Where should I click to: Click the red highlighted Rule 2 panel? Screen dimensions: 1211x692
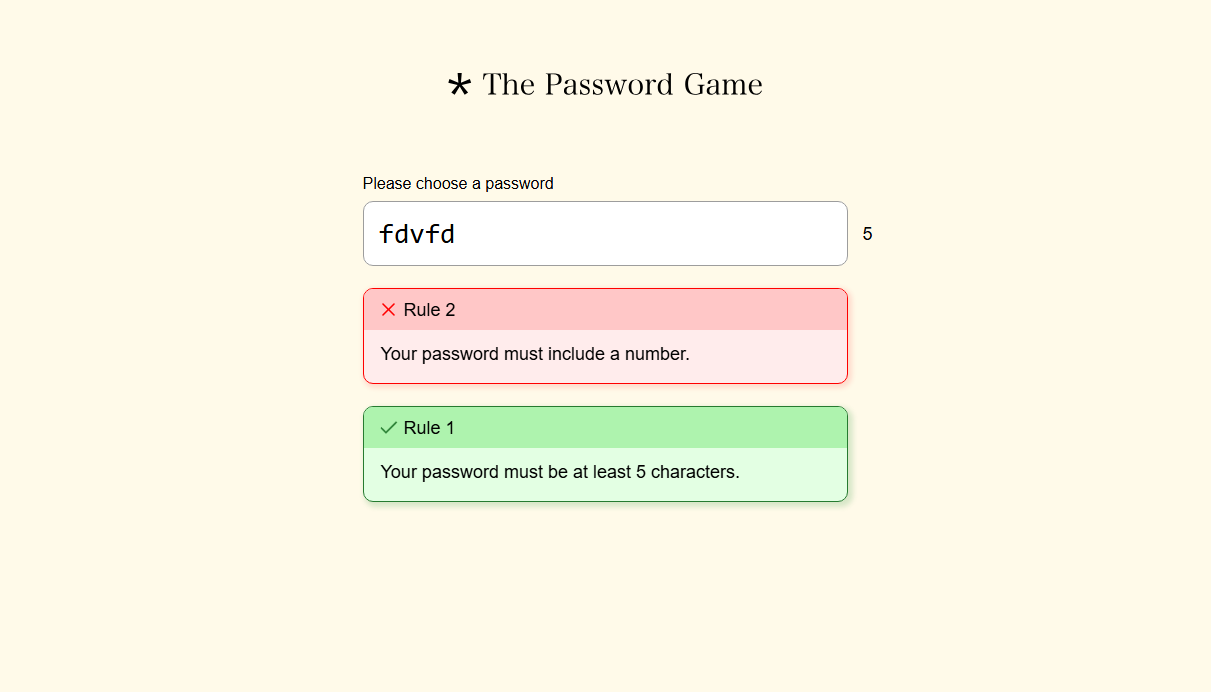pos(605,336)
